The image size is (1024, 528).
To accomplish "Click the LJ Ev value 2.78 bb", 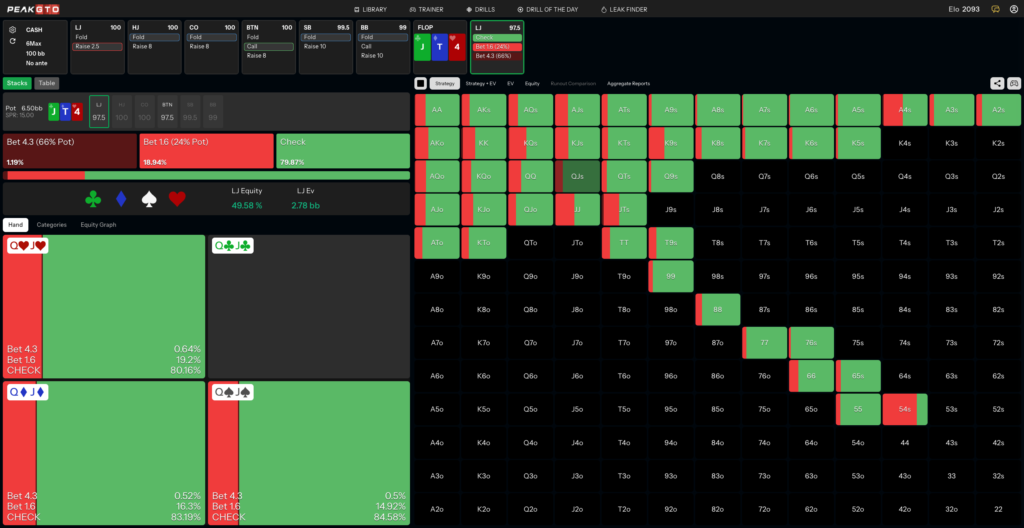I will pyautogui.click(x=306, y=206).
